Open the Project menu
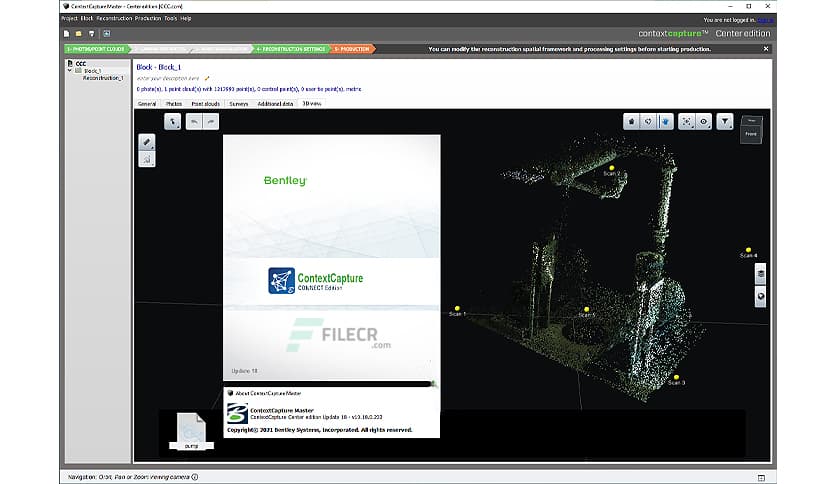The width and height of the screenshot is (836, 484). click(x=69, y=19)
